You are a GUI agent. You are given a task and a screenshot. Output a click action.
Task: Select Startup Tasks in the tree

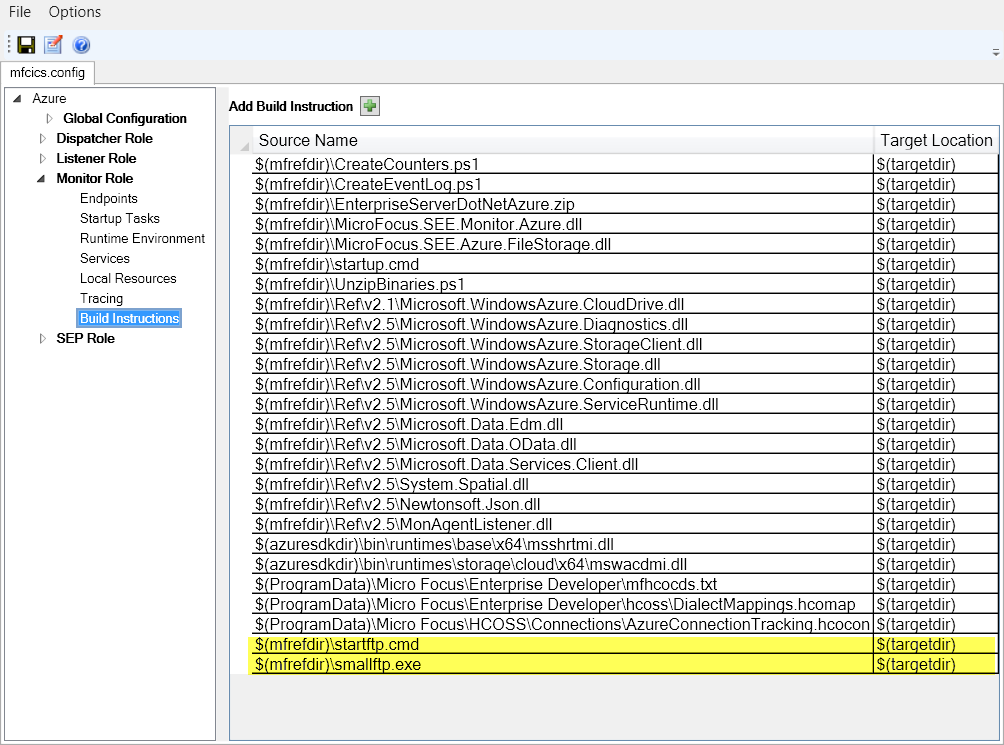coord(120,218)
